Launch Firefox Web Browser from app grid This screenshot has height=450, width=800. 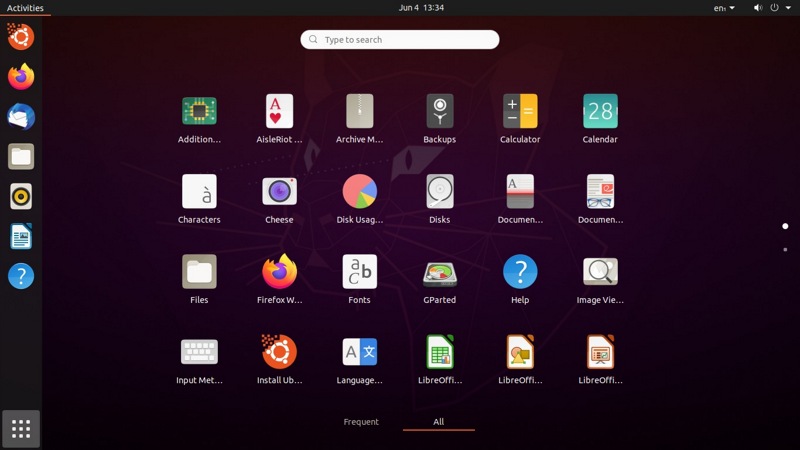pyautogui.click(x=279, y=271)
